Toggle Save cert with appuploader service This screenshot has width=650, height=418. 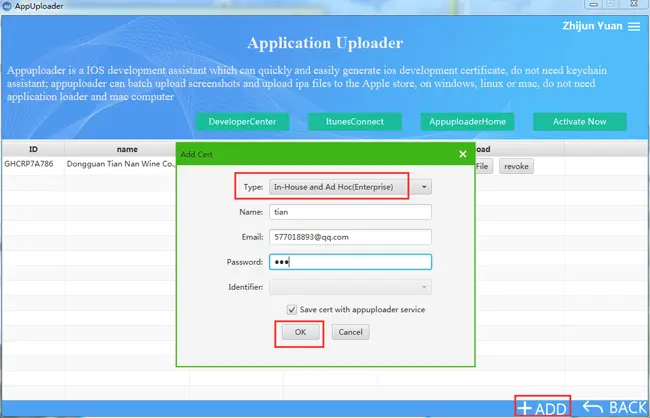tap(292, 310)
